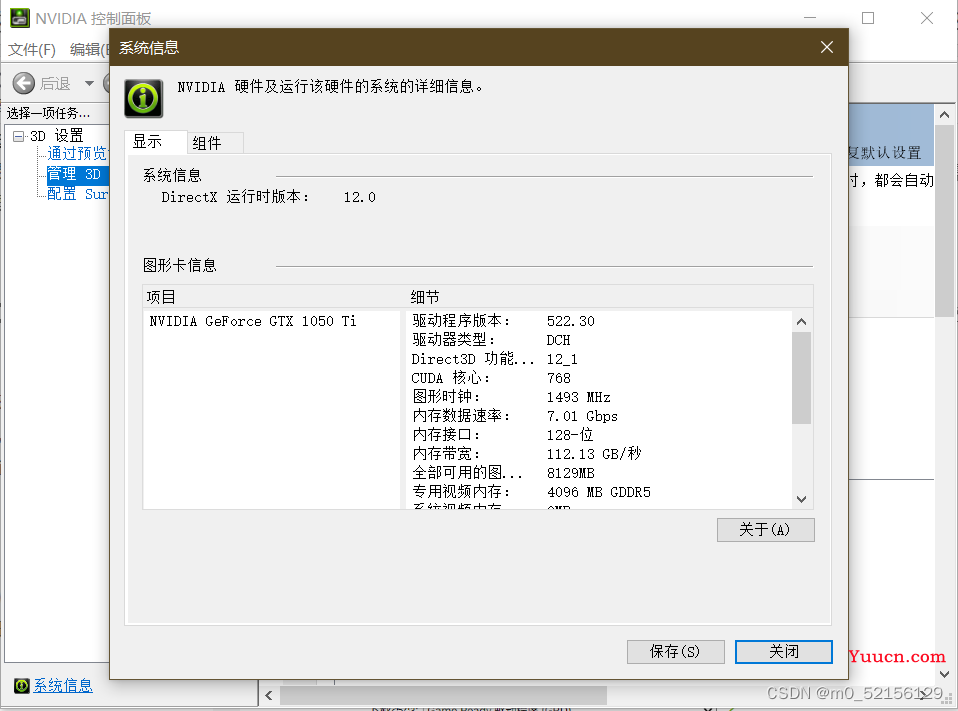Click the 细节 column header

(609, 297)
